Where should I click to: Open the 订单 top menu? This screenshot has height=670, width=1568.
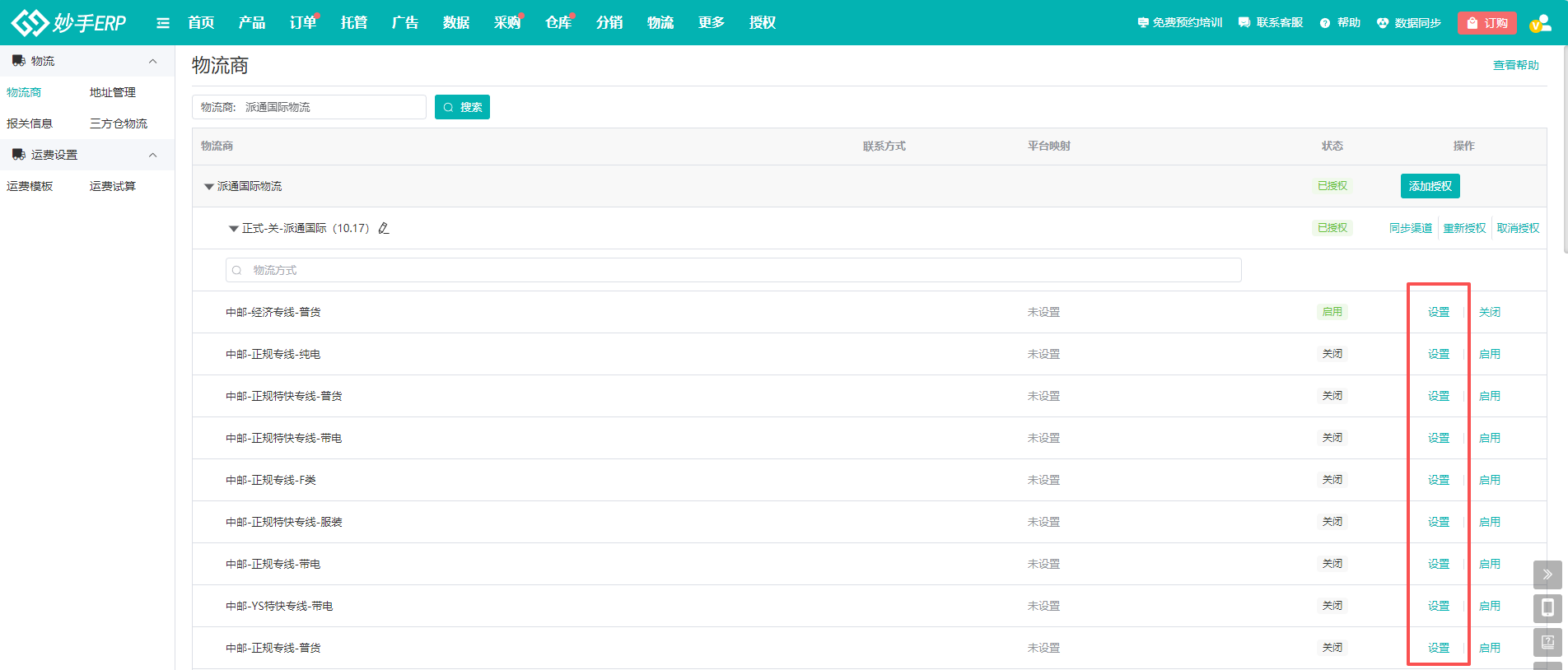point(302,23)
